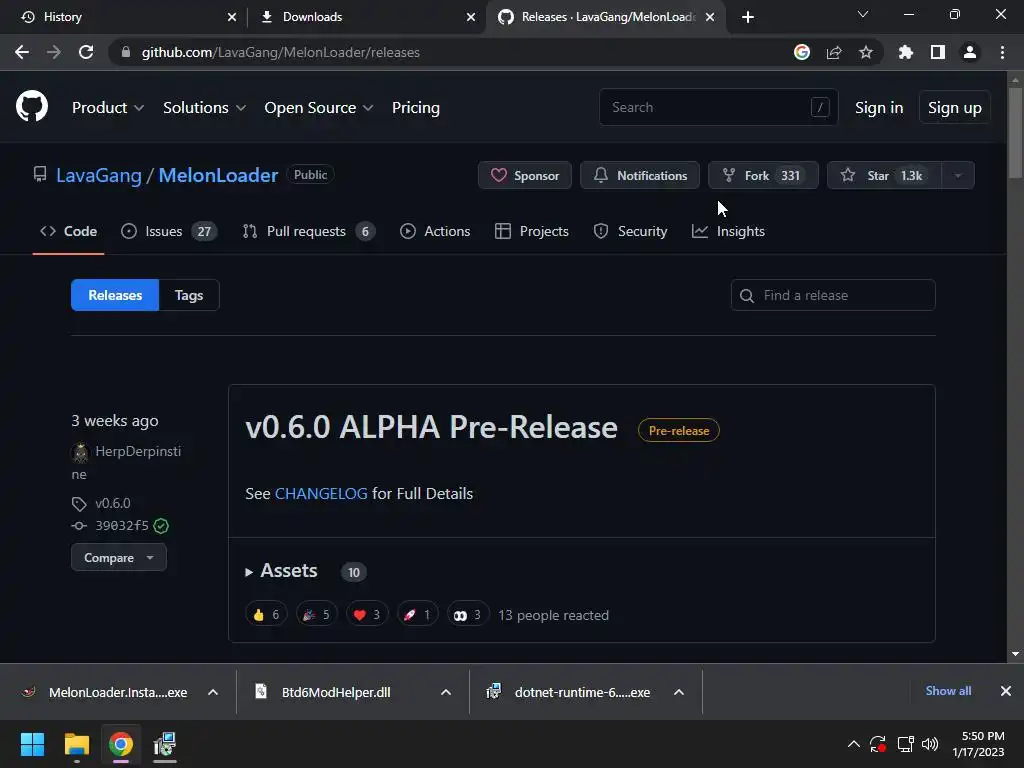Share this page using the share icon

(834, 52)
